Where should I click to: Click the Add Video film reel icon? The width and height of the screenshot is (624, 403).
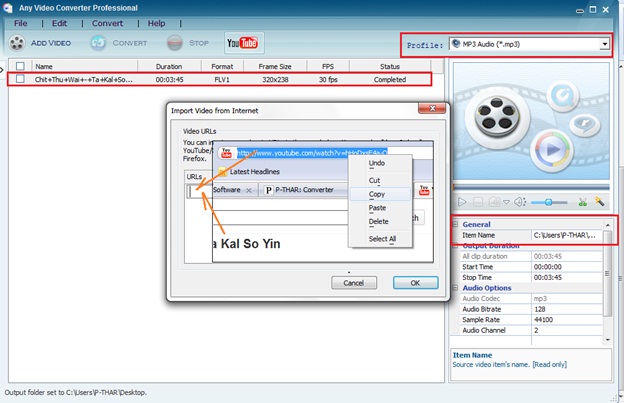pos(17,43)
